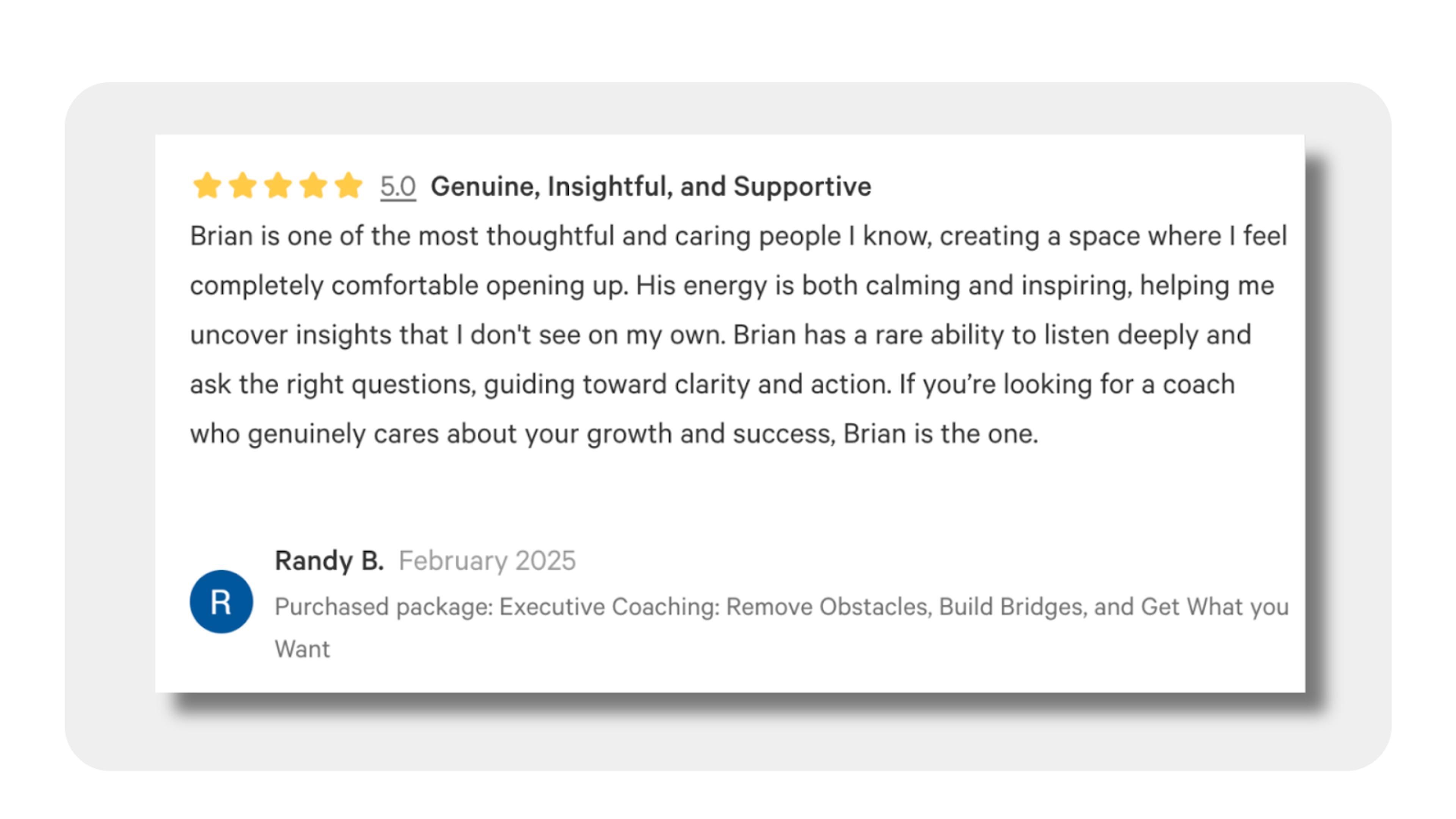Image resolution: width=1456 pixels, height=819 pixels.
Task: Click the second yellow rating star
Action: click(243, 185)
